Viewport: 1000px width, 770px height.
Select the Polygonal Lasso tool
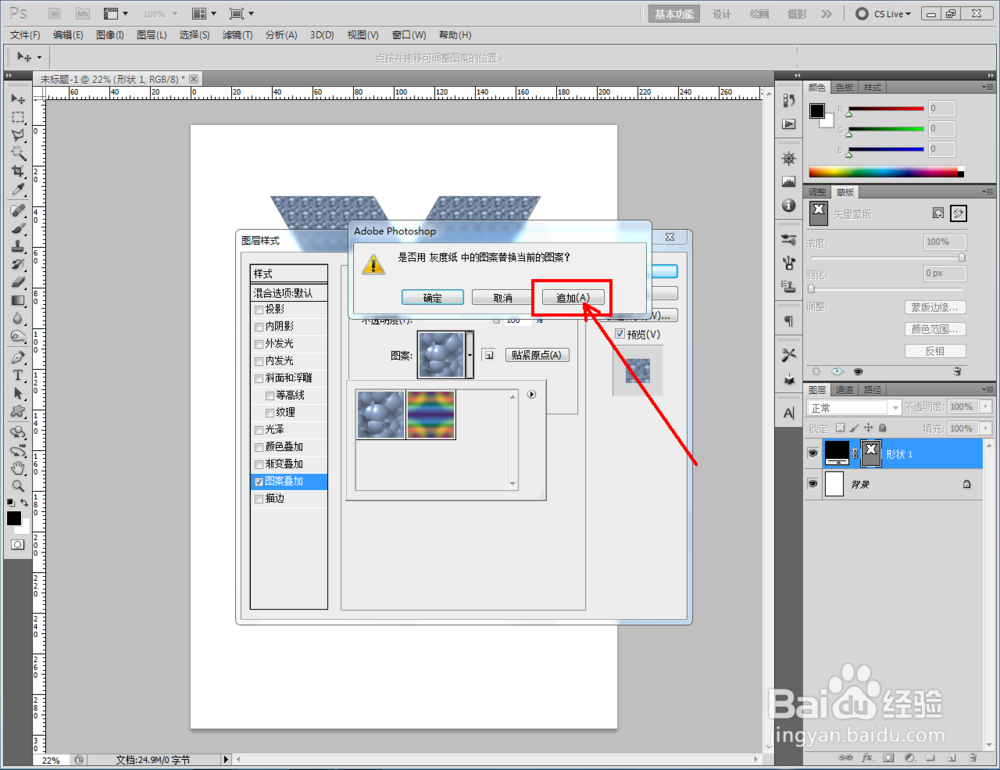tap(18, 135)
